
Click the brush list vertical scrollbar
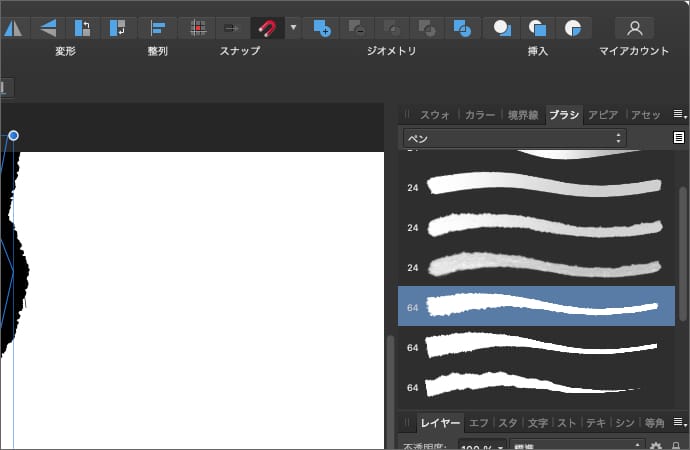click(683, 250)
